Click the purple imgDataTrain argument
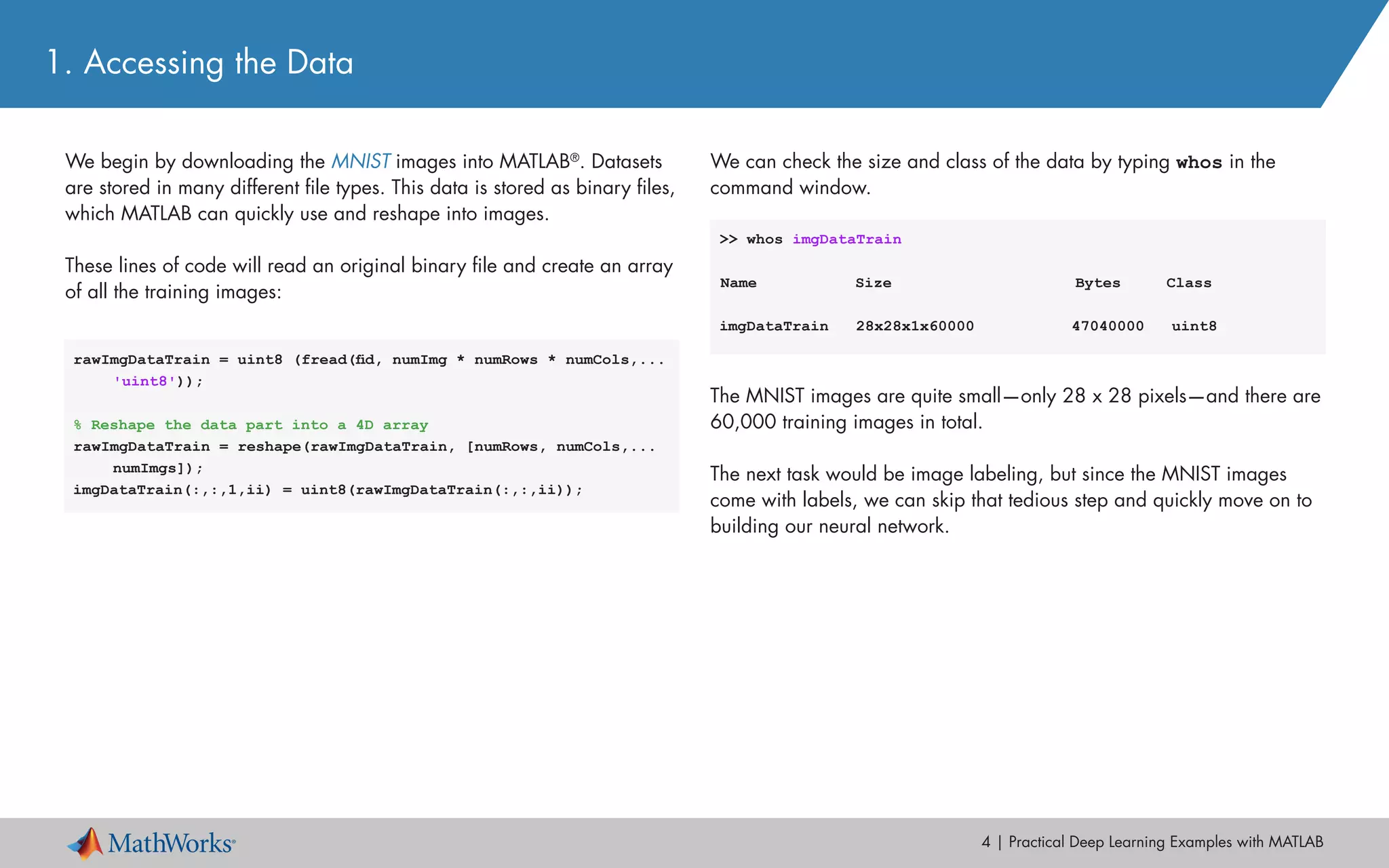 click(x=846, y=239)
